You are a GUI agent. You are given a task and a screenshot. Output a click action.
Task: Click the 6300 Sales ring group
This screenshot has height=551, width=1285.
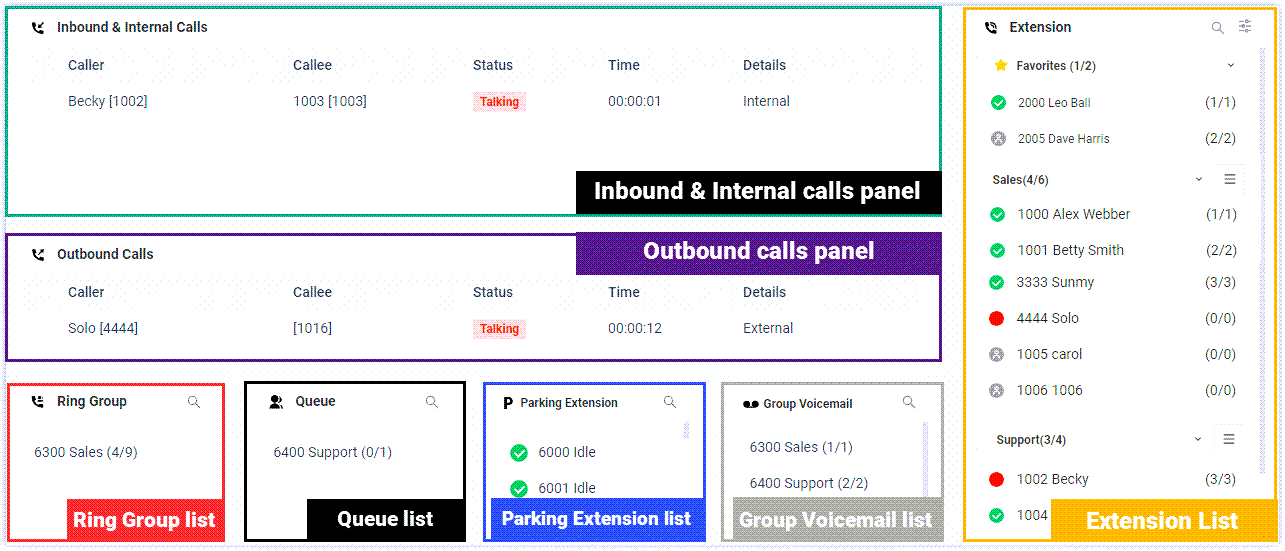coord(86,452)
